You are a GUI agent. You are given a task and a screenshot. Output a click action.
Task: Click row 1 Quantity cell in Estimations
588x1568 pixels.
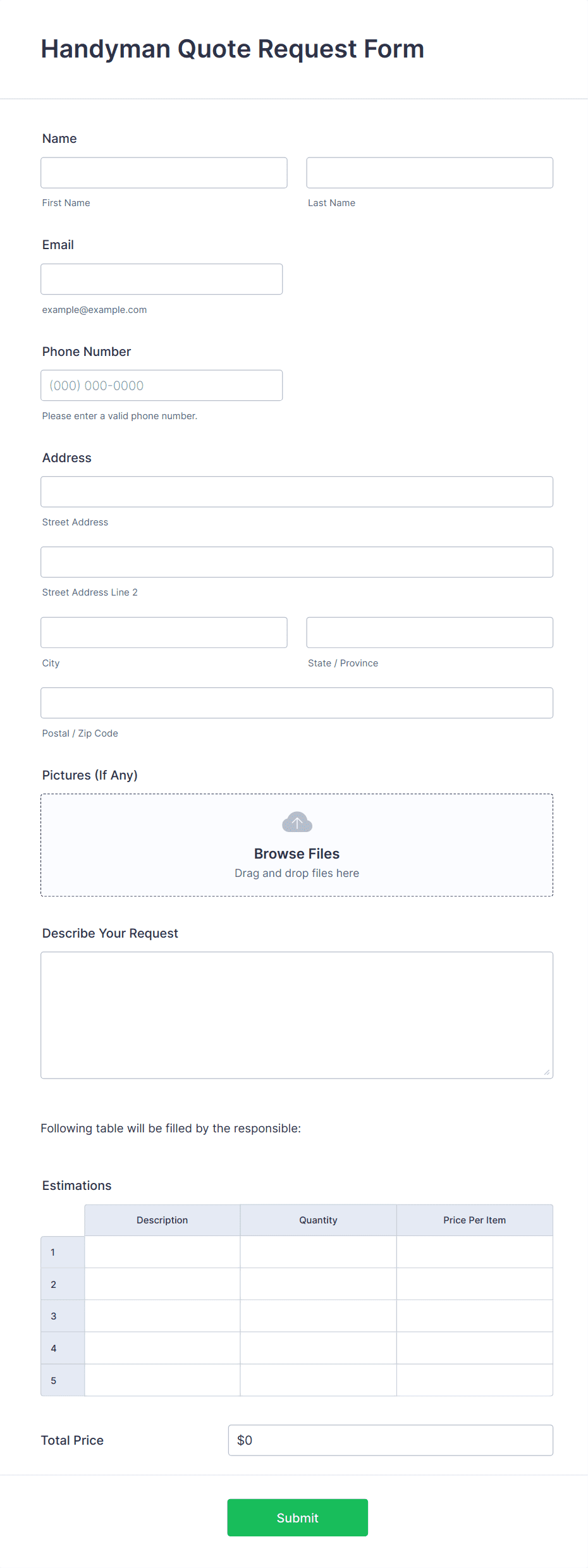click(318, 1252)
